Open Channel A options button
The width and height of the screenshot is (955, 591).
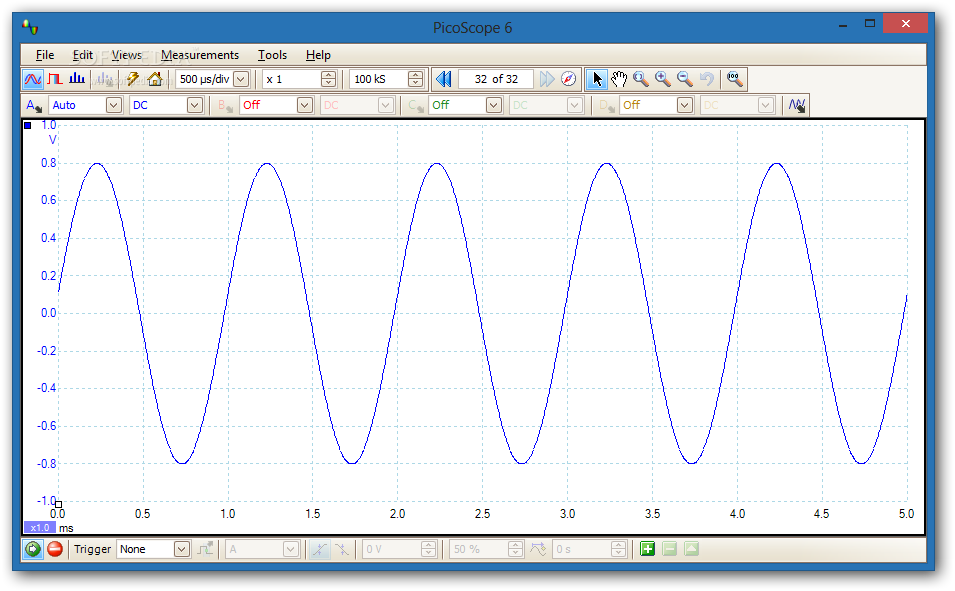click(33, 105)
